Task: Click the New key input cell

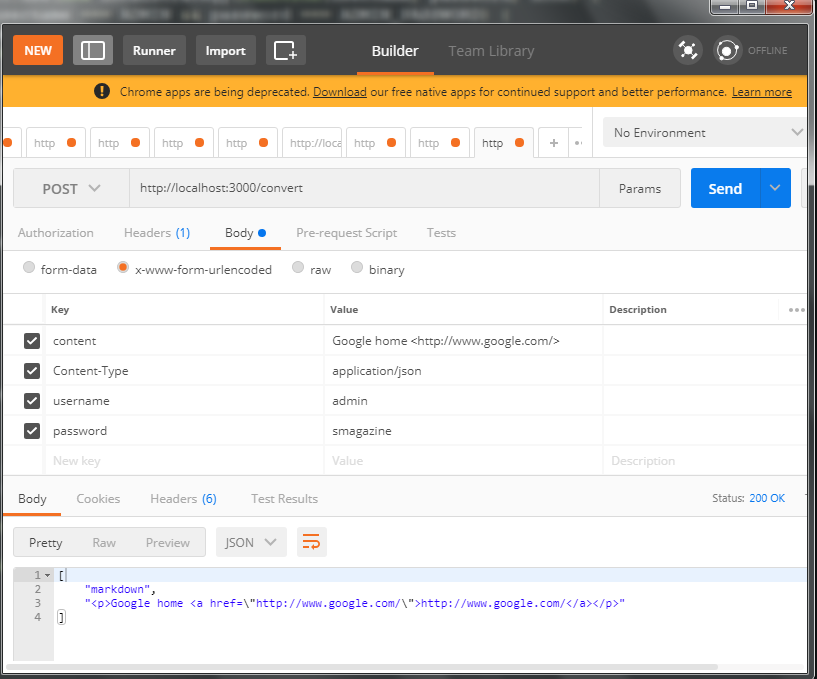Action: [184, 461]
